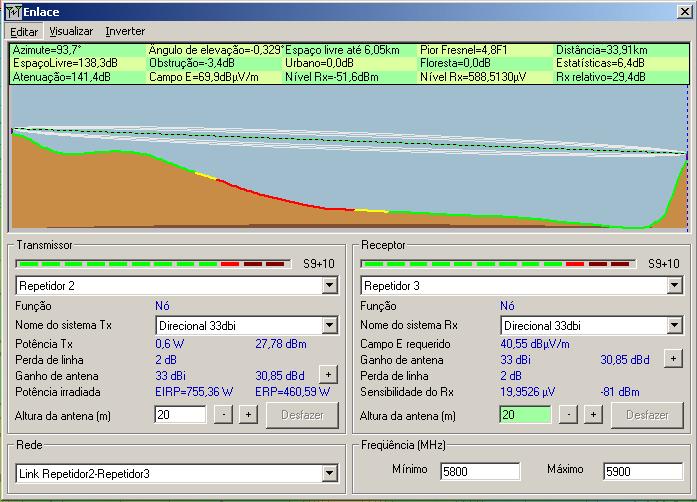Increase receiver antenna height with plus button
The height and width of the screenshot is (502, 697).
pos(593,414)
